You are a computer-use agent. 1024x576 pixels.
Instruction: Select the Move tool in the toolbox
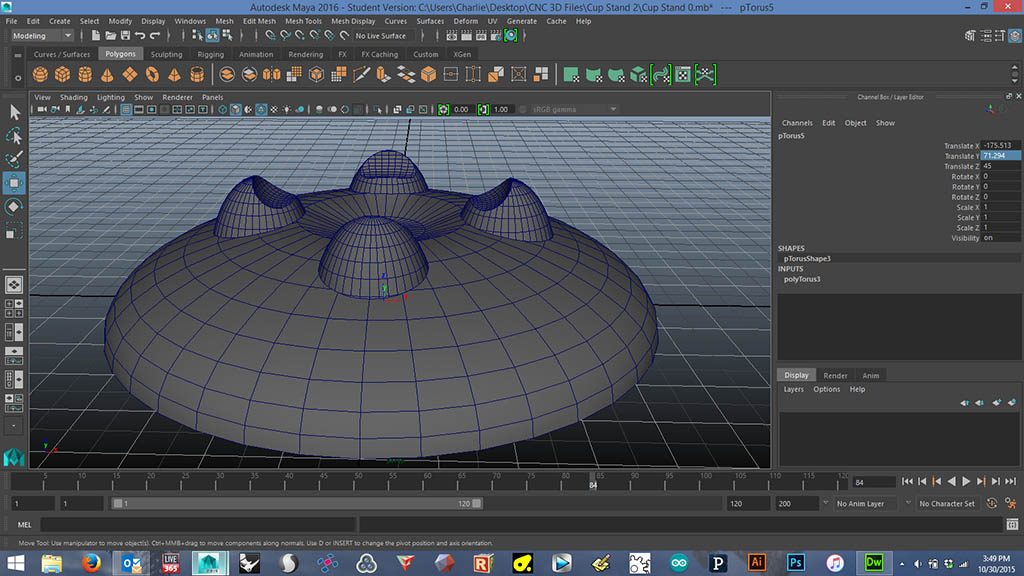14,182
